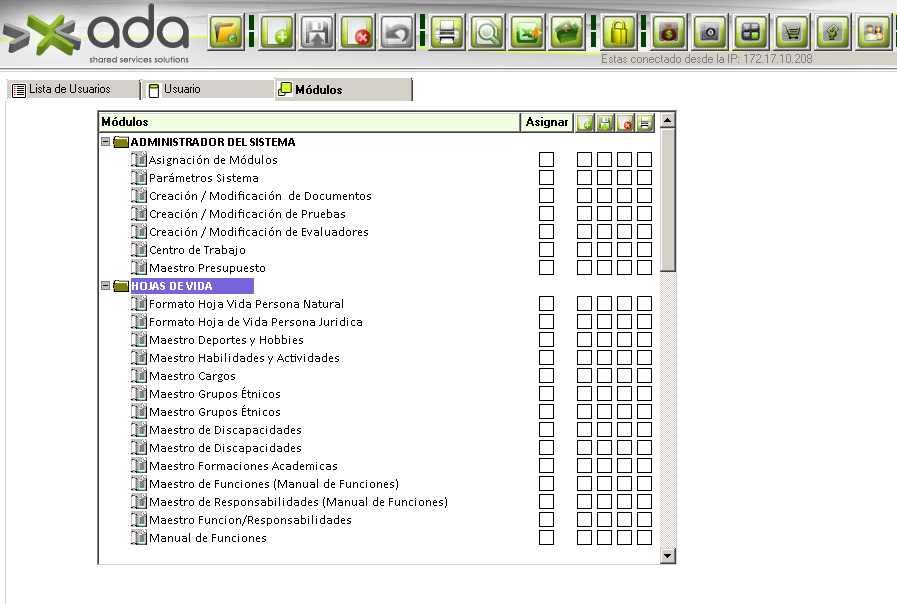Click the floppy disk save icon

(x=317, y=33)
